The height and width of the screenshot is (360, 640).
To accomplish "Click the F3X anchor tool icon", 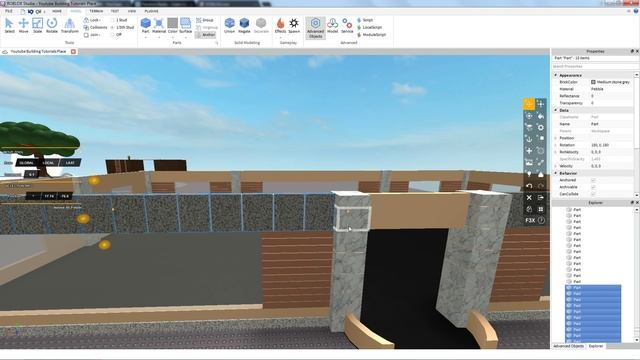I will pos(529,139).
